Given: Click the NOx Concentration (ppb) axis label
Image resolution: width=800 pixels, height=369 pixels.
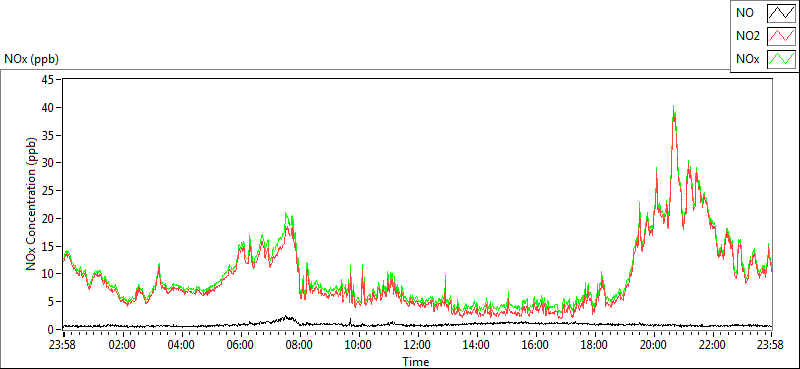Looking at the screenshot, I should point(32,203).
